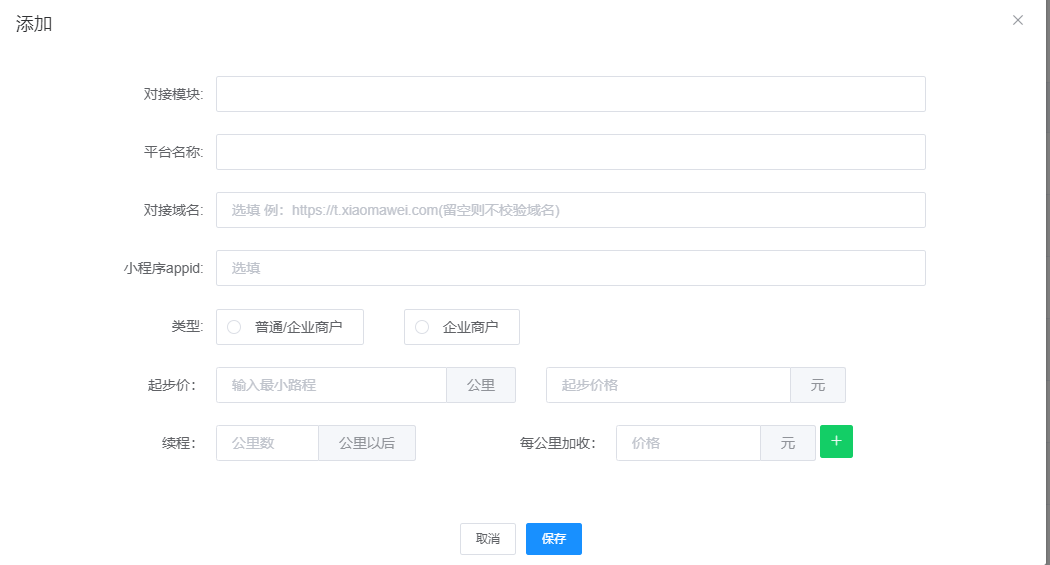Click the 小程序appid input field
Viewport: 1050px width, 565px height.
570,268
